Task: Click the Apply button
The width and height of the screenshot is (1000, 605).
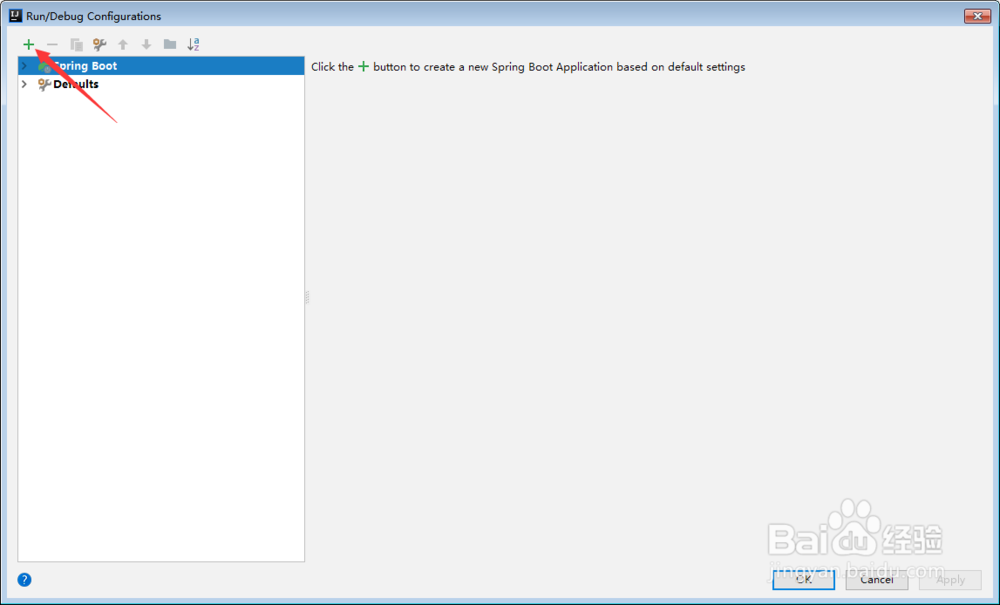Action: tap(950, 579)
